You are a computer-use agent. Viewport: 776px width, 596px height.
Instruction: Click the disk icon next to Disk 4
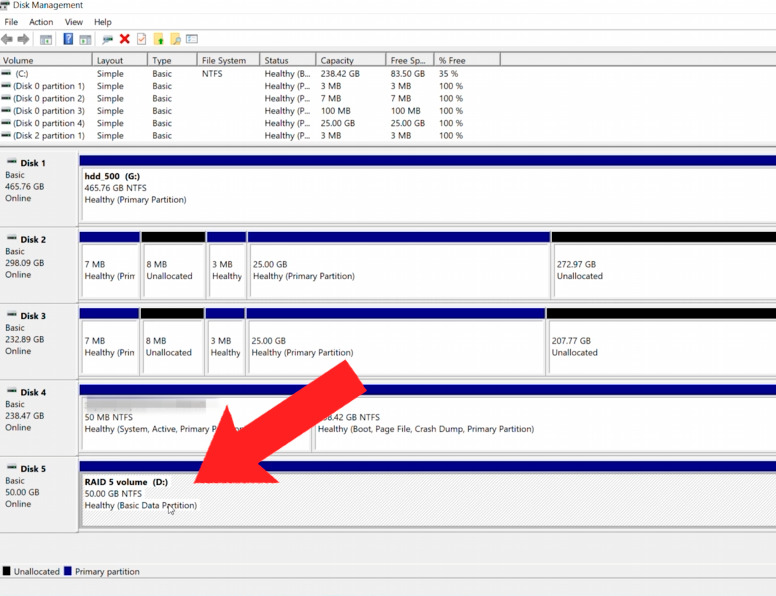point(11,391)
